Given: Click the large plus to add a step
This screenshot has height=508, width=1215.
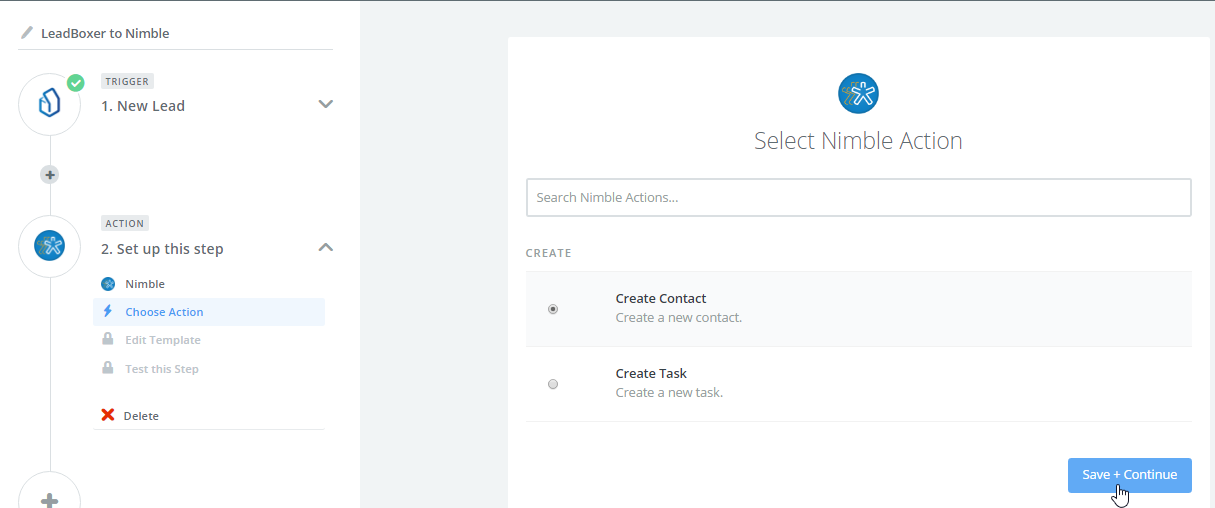Looking at the screenshot, I should pyautogui.click(x=49, y=498).
